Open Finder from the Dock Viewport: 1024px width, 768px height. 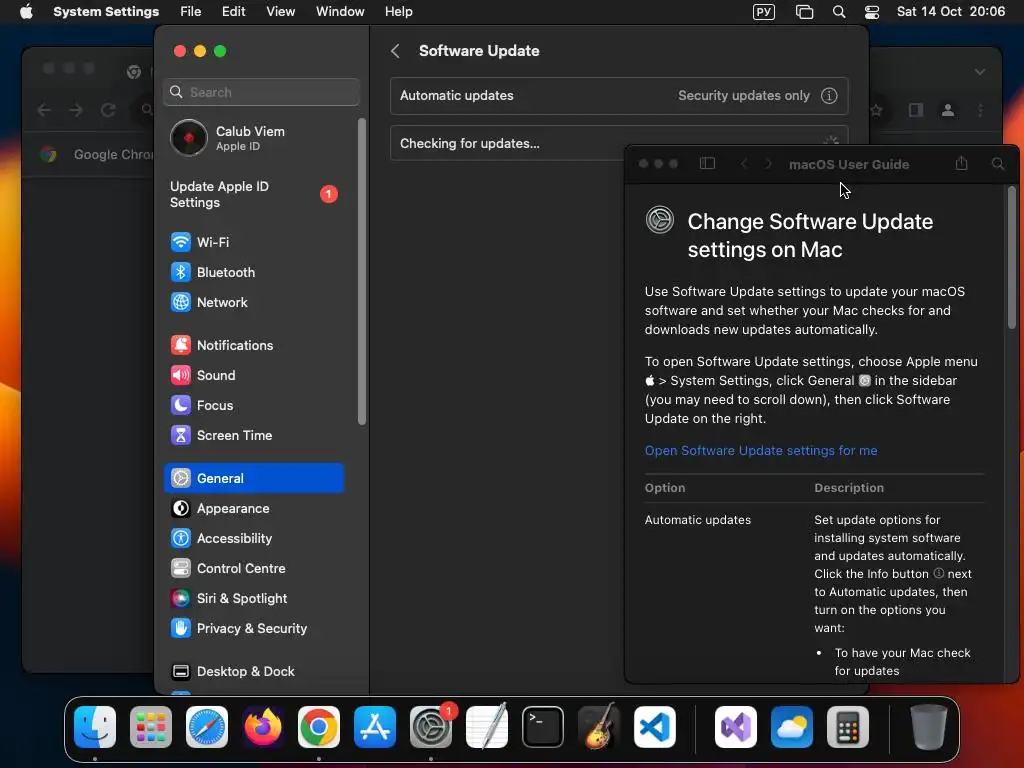pos(95,727)
